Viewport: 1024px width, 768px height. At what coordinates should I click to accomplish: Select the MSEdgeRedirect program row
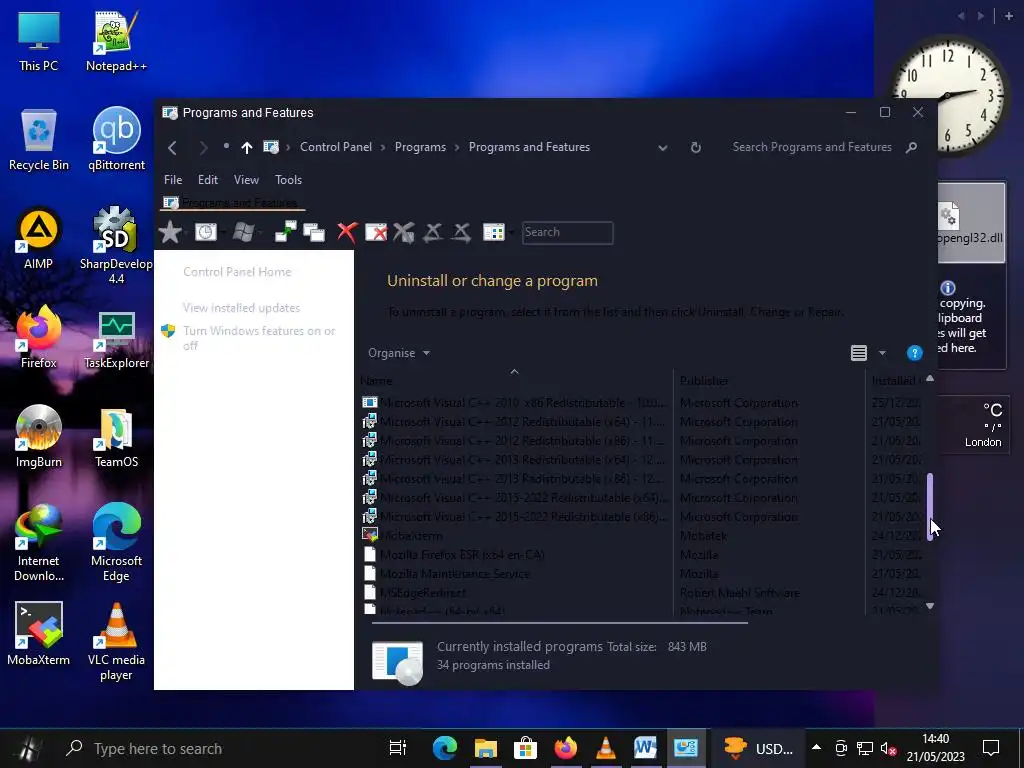(x=642, y=592)
